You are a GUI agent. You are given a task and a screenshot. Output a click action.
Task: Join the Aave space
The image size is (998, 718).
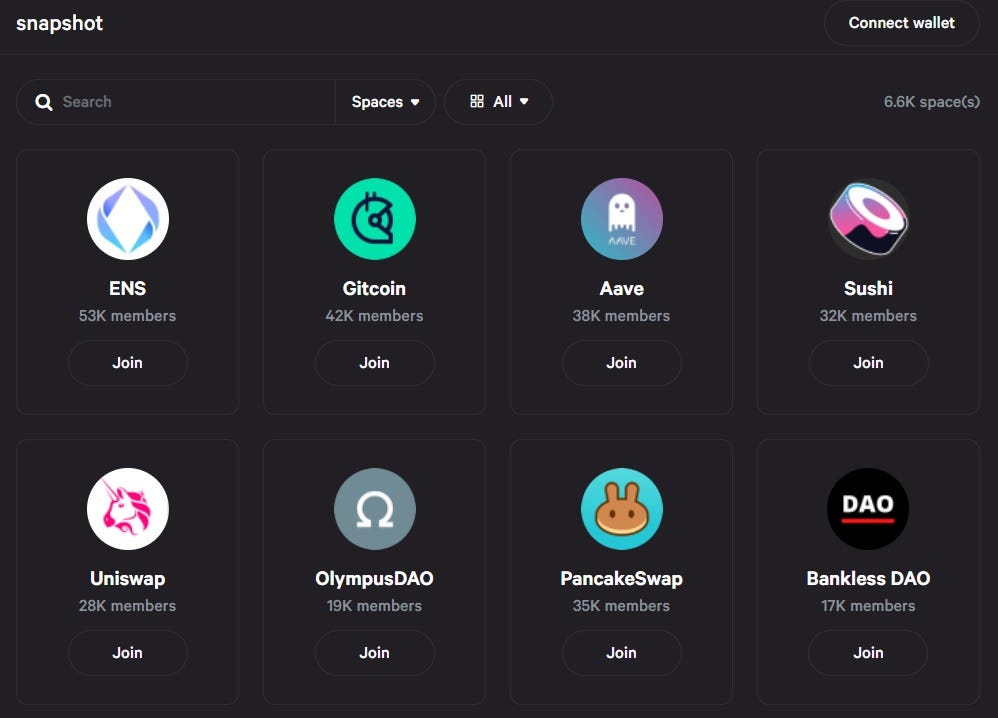622,363
